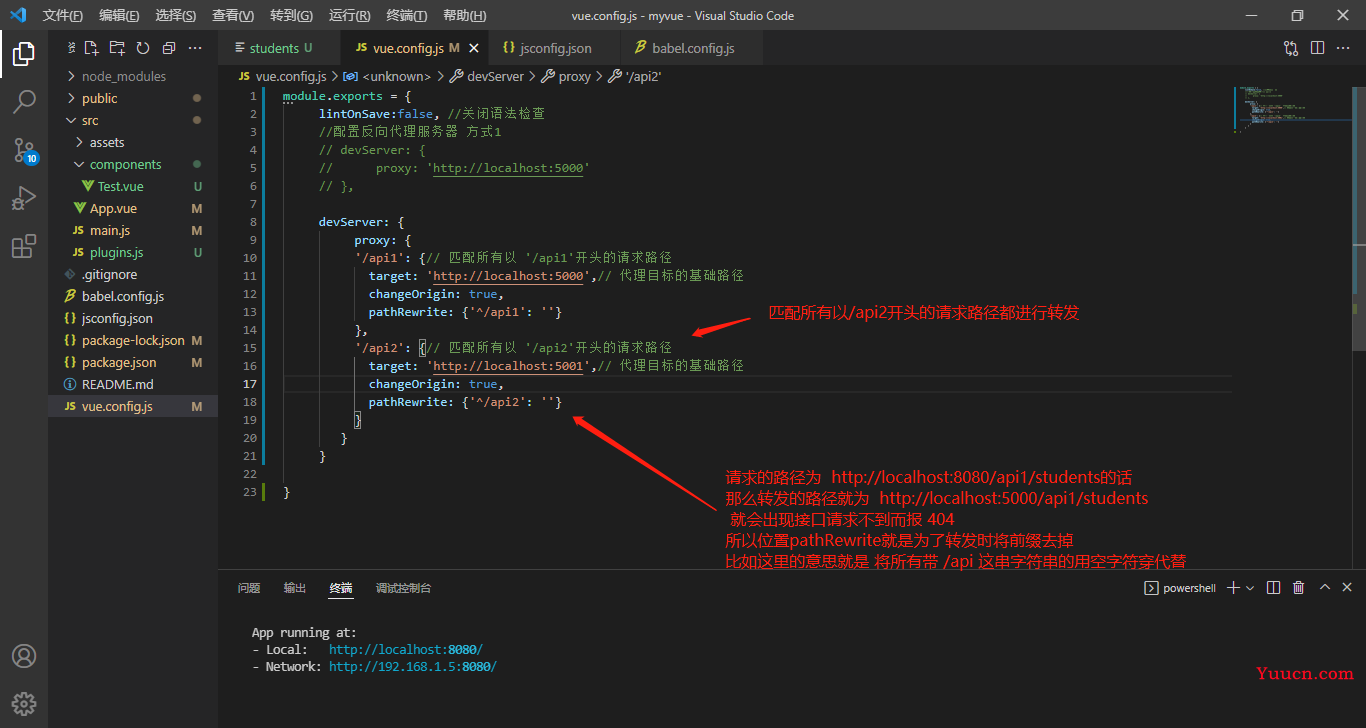Open changes compare icon in editor toolbar
Screen dimensions: 1366x728
(1291, 48)
